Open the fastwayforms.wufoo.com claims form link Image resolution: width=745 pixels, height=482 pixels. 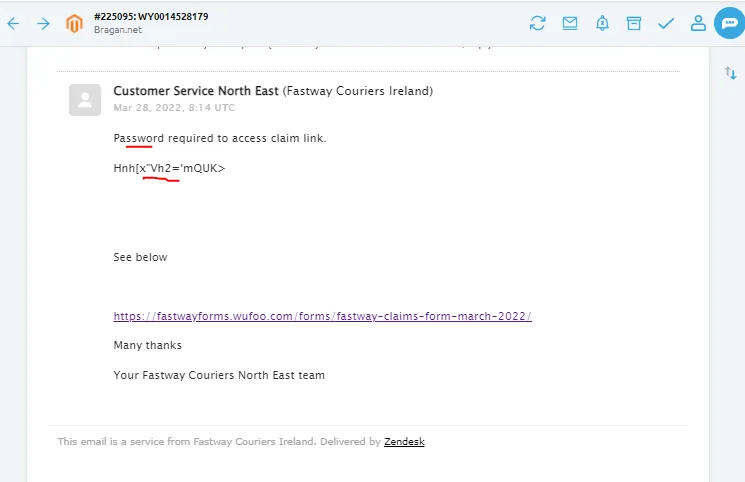pyautogui.click(x=322, y=316)
